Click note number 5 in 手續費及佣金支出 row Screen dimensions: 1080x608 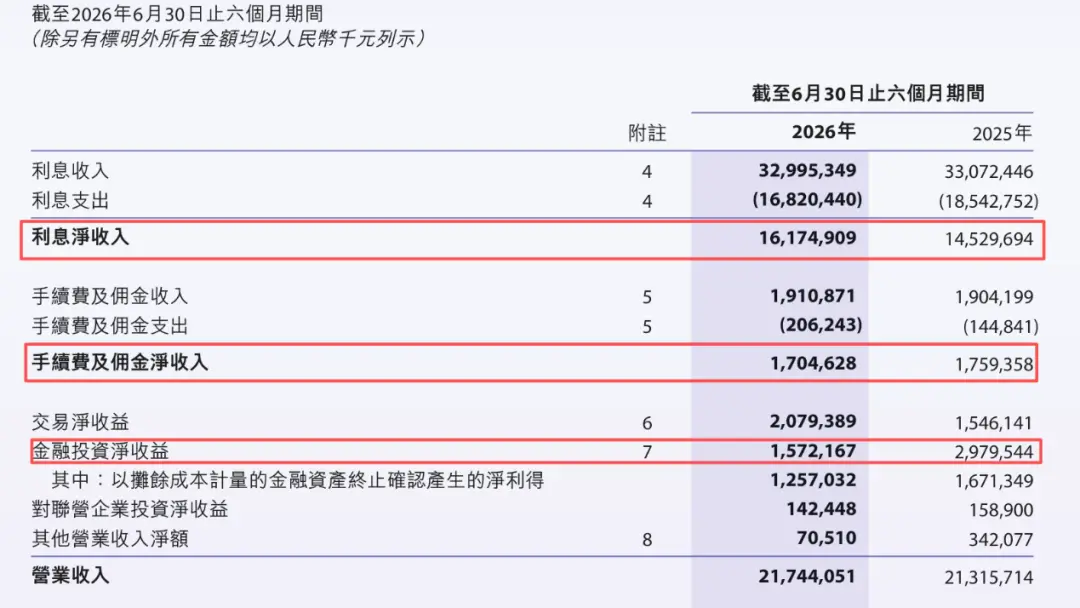(x=647, y=326)
